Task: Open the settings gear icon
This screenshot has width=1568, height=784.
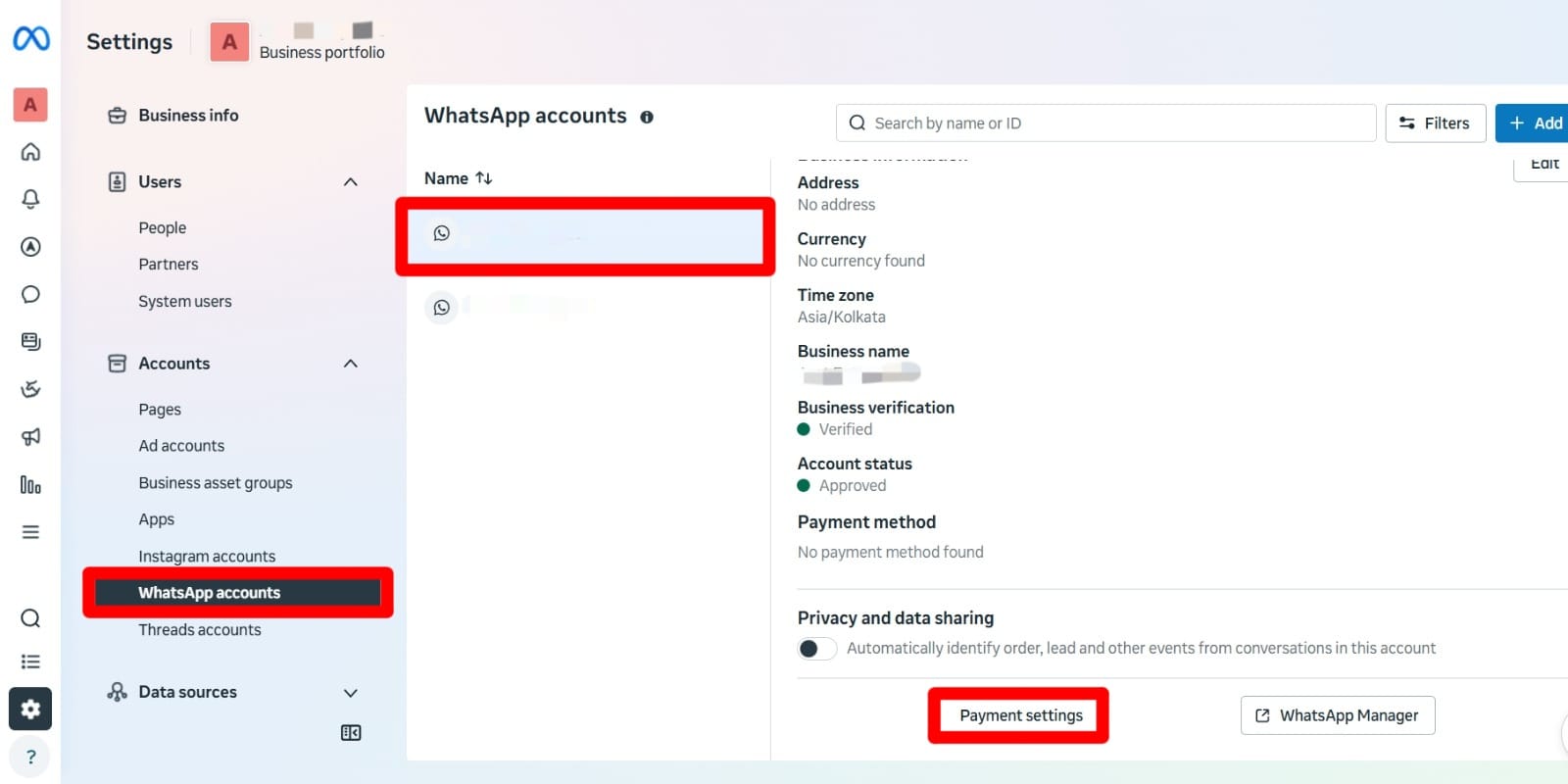Action: 30,709
